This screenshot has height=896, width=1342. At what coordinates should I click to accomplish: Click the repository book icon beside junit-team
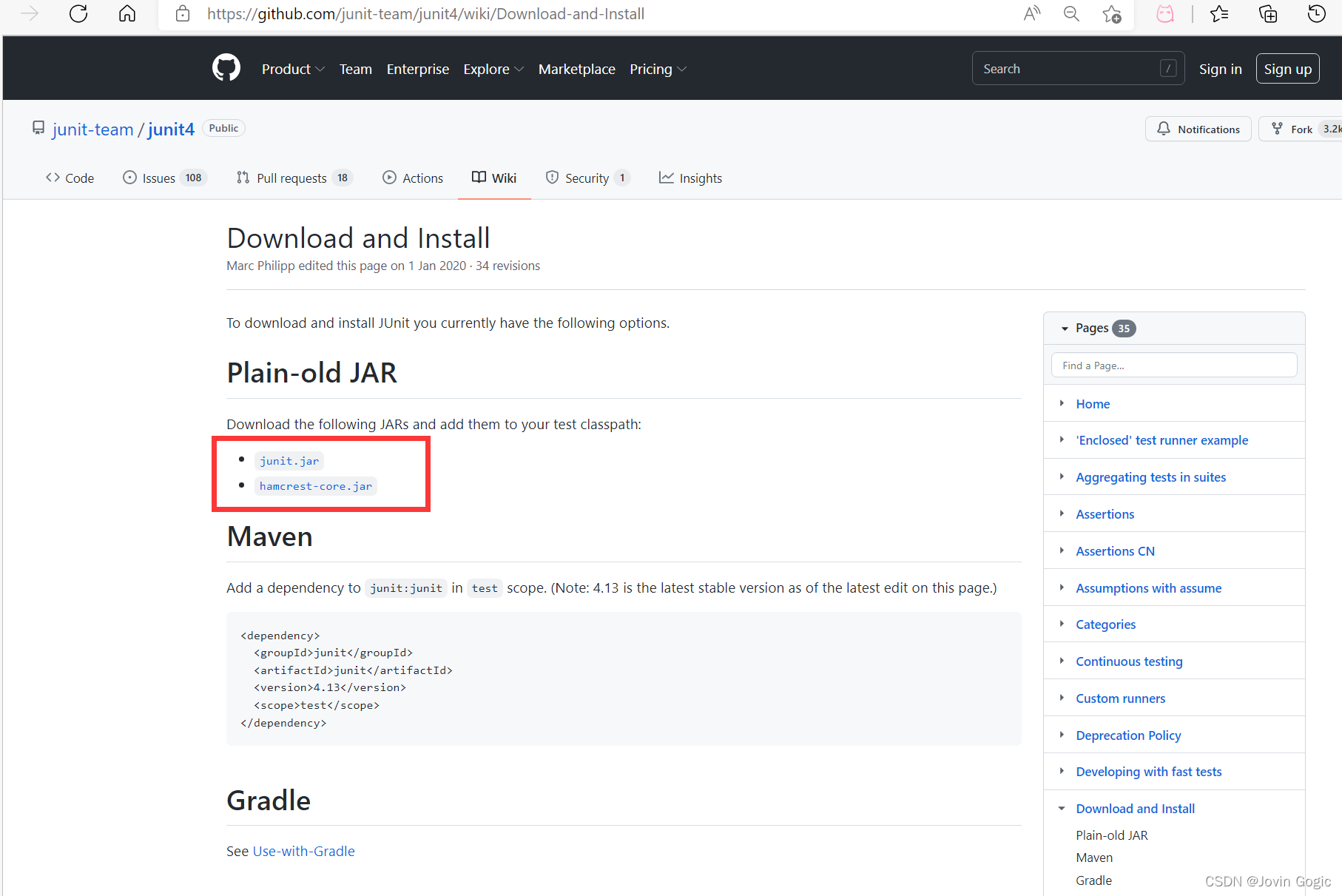(x=38, y=128)
